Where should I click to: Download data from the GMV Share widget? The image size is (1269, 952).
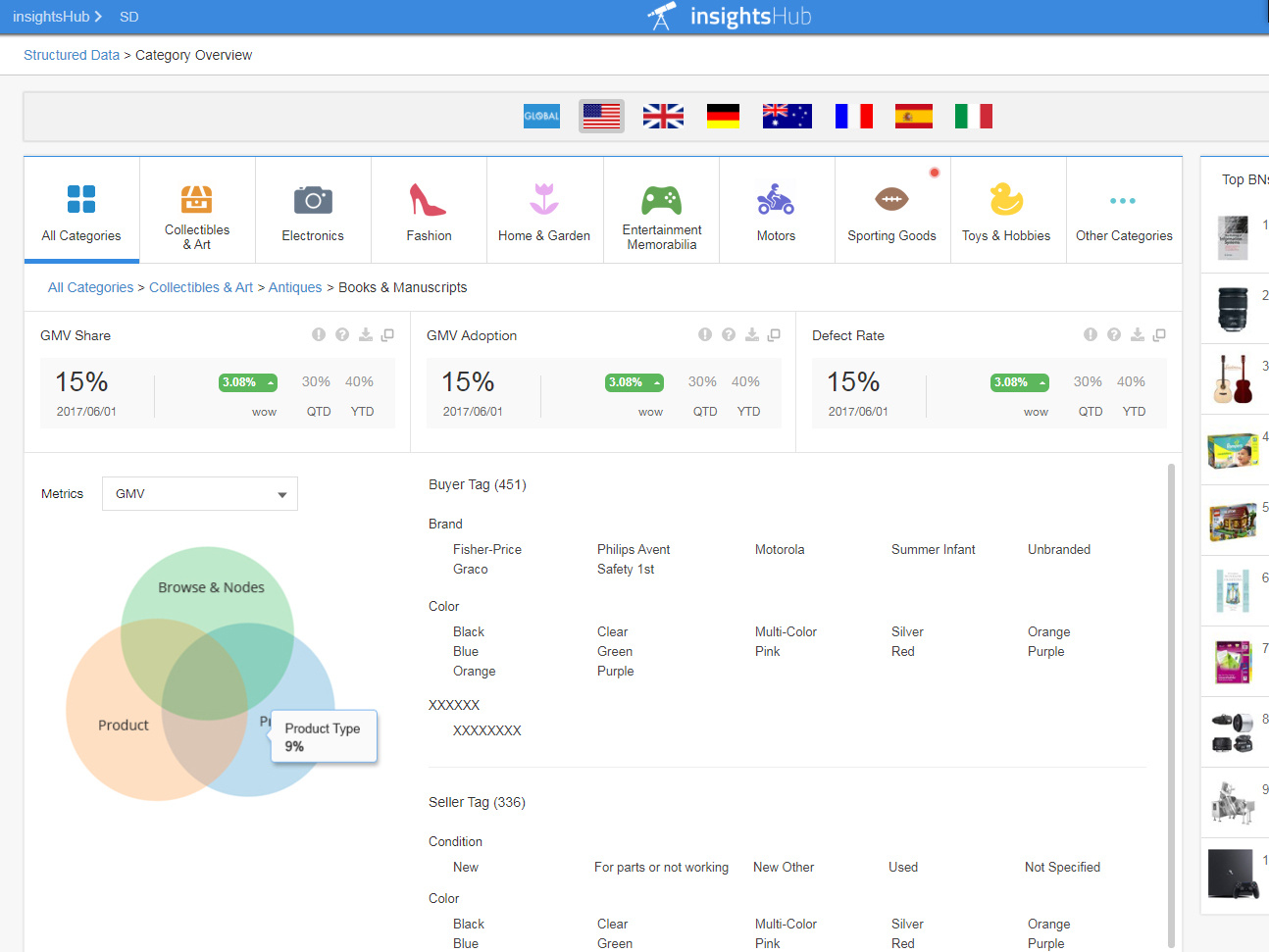tap(364, 334)
